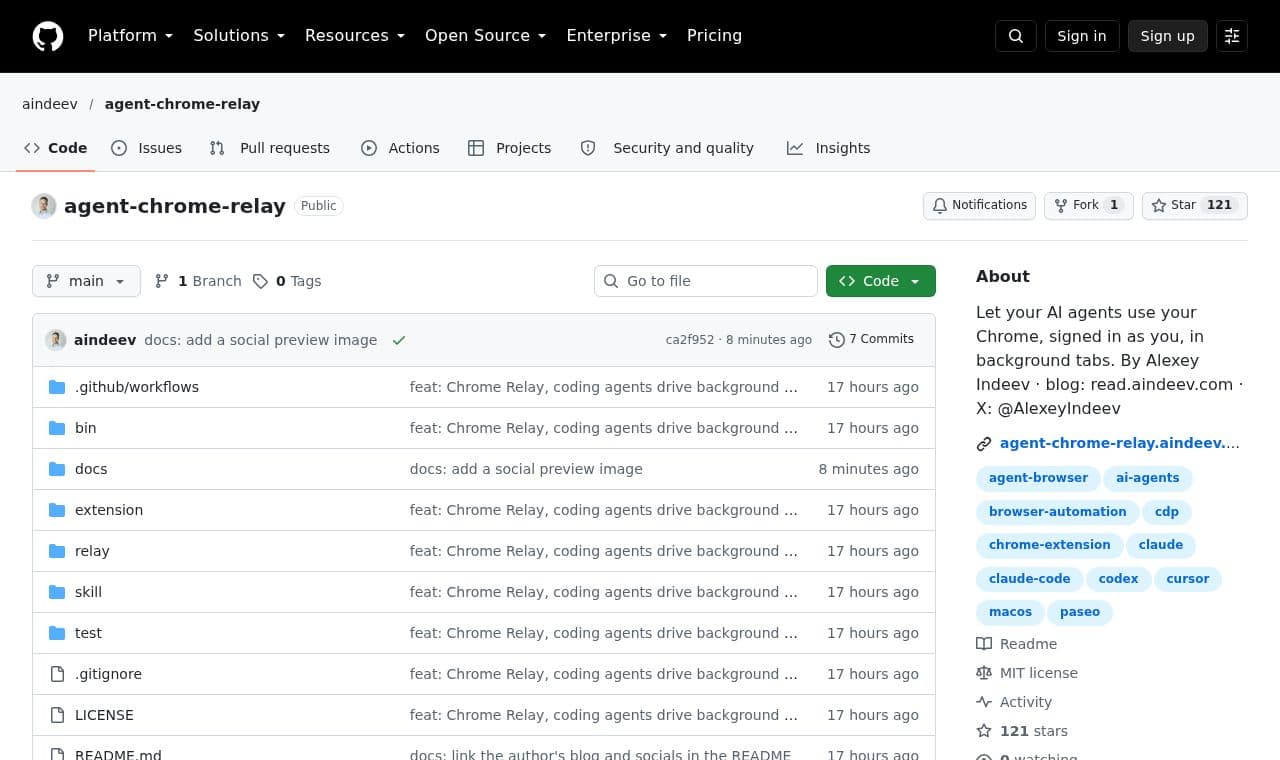Click the link icon beside the website URL
The width and height of the screenshot is (1280, 760).
(x=984, y=444)
